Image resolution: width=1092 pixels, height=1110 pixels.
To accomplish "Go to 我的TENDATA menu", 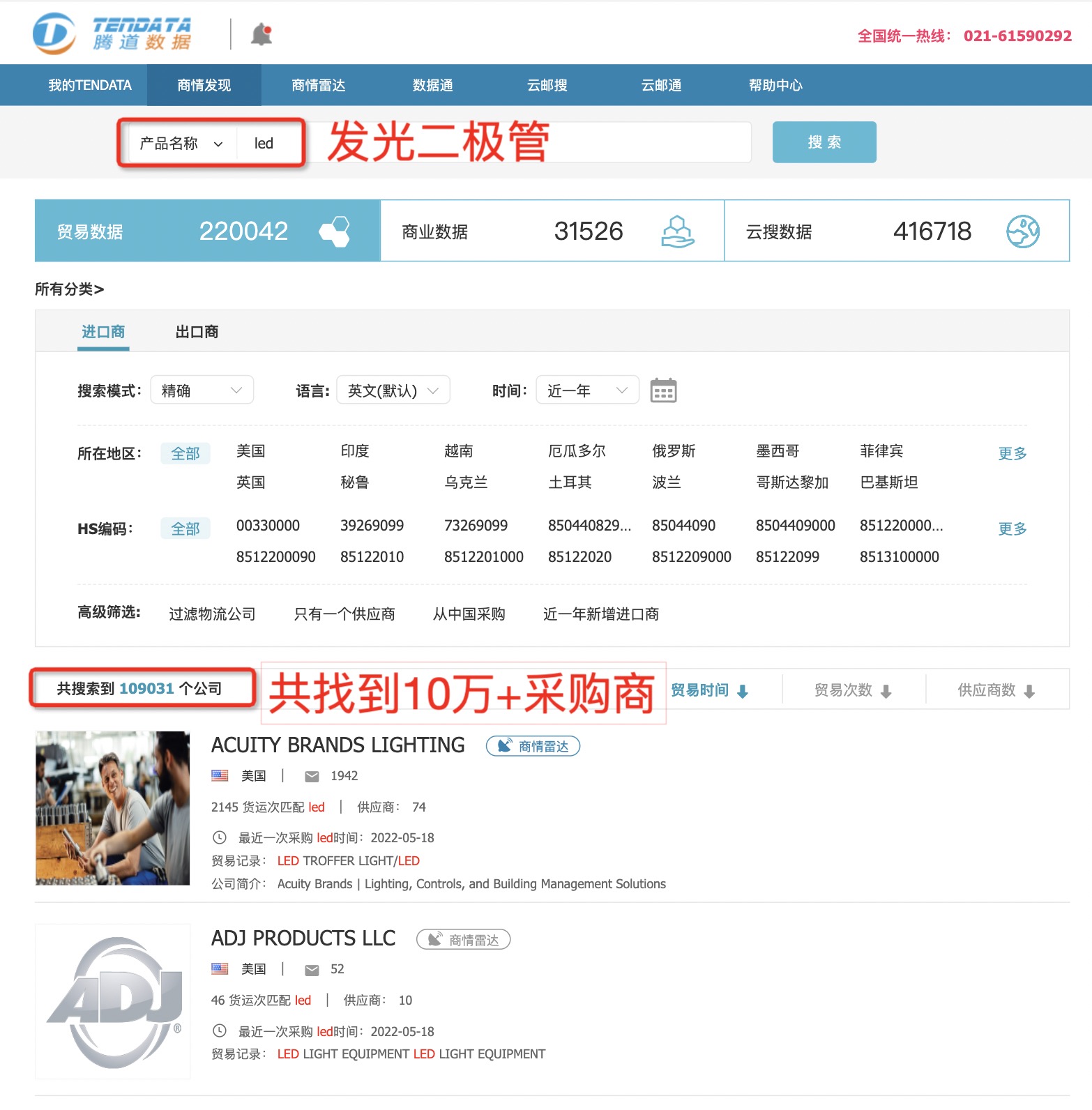I will 90,85.
